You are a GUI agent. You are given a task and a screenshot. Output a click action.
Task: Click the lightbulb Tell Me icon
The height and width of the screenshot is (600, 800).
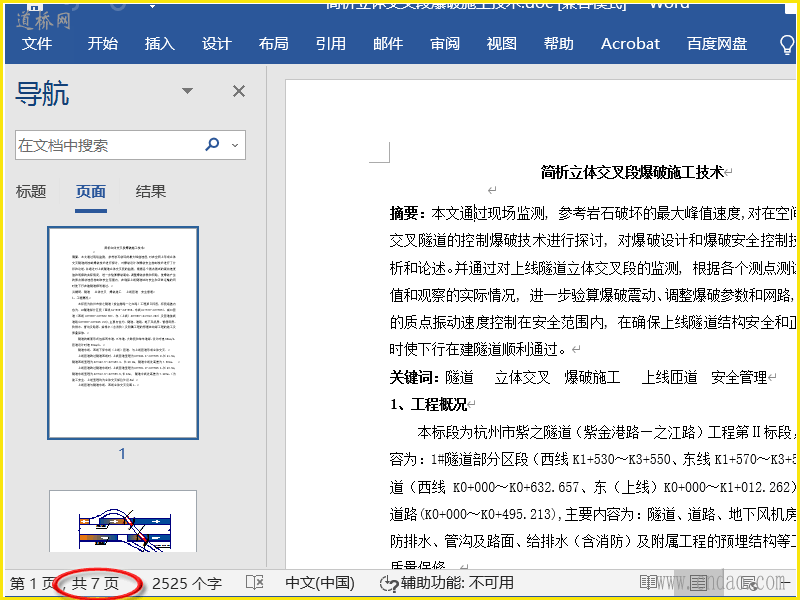tap(787, 44)
